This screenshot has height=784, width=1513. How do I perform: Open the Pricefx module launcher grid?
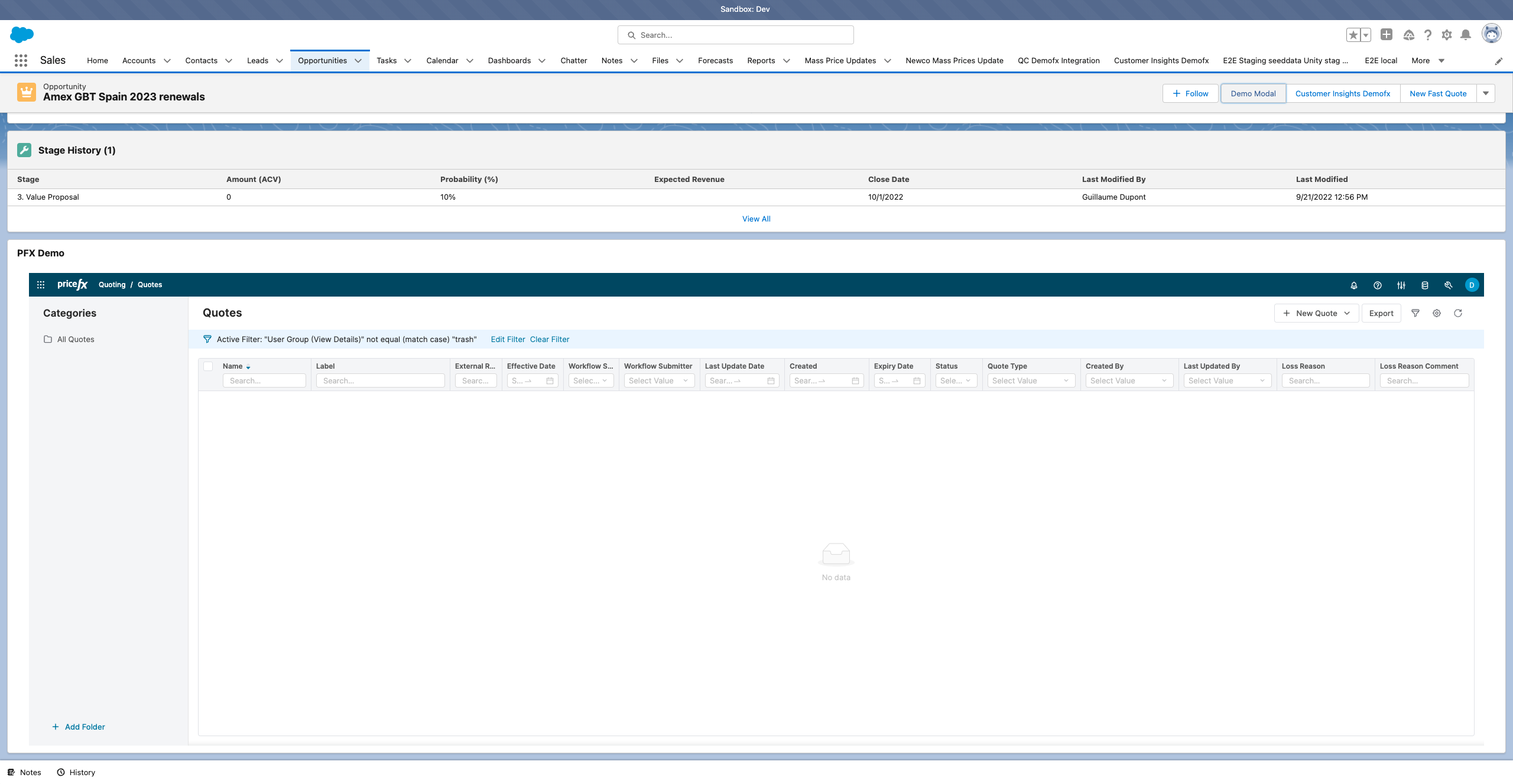coord(41,284)
